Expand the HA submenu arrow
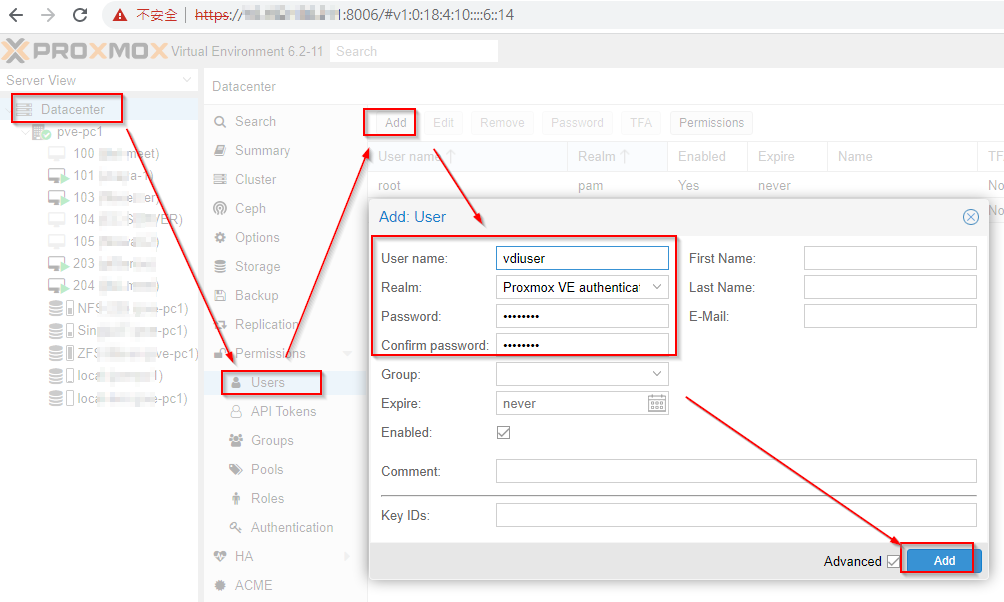 point(347,557)
